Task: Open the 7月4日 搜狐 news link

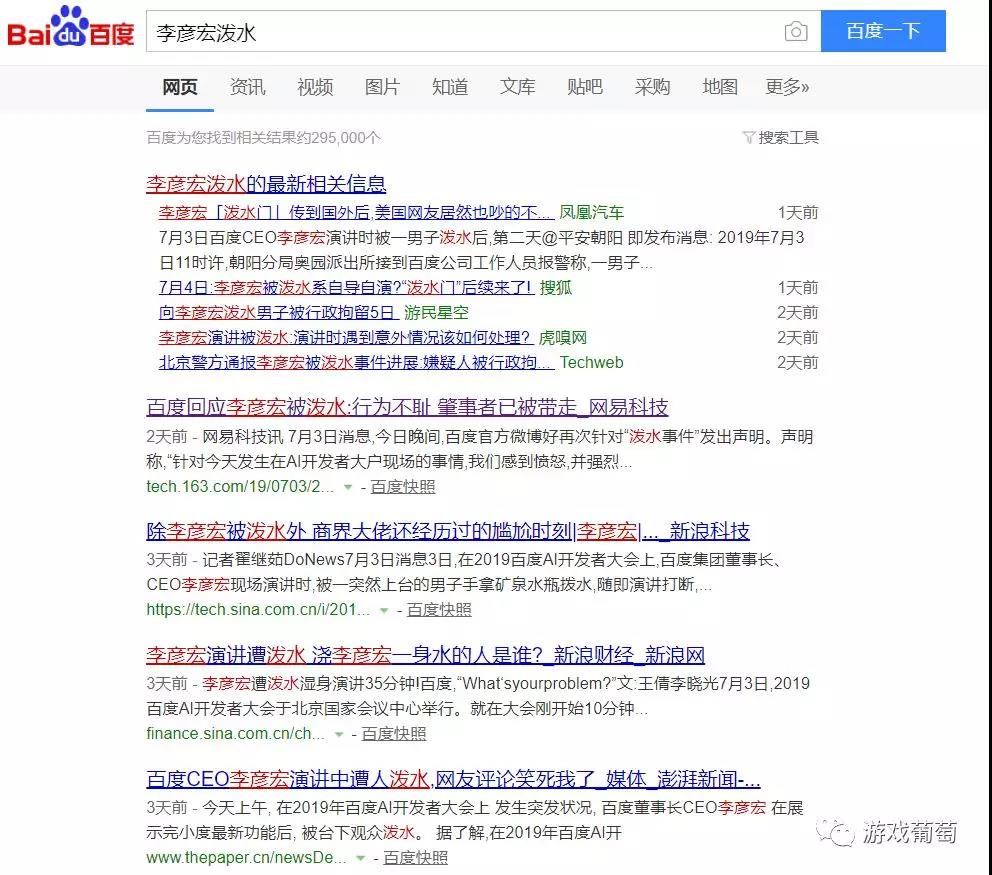Action: (346, 287)
